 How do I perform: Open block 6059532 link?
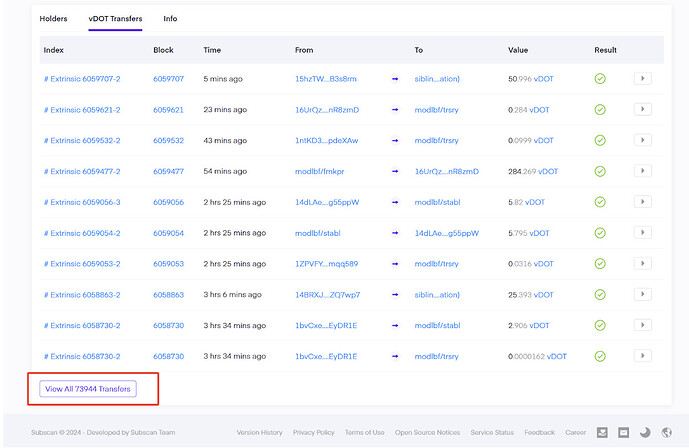coord(168,141)
